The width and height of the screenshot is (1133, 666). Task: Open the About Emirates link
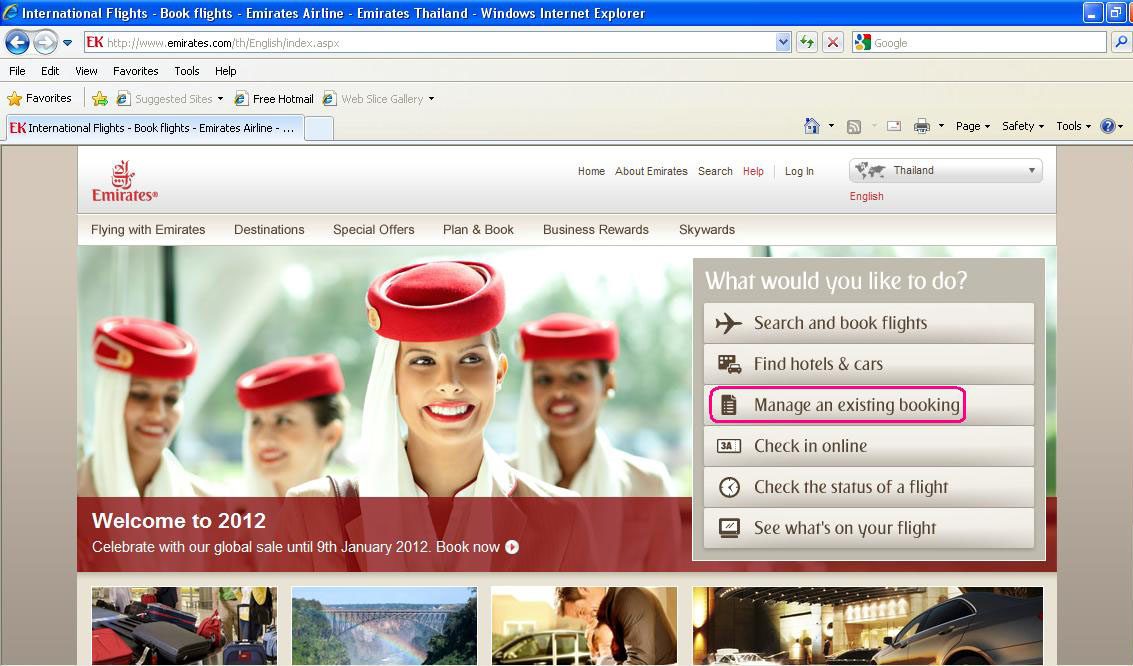(651, 171)
